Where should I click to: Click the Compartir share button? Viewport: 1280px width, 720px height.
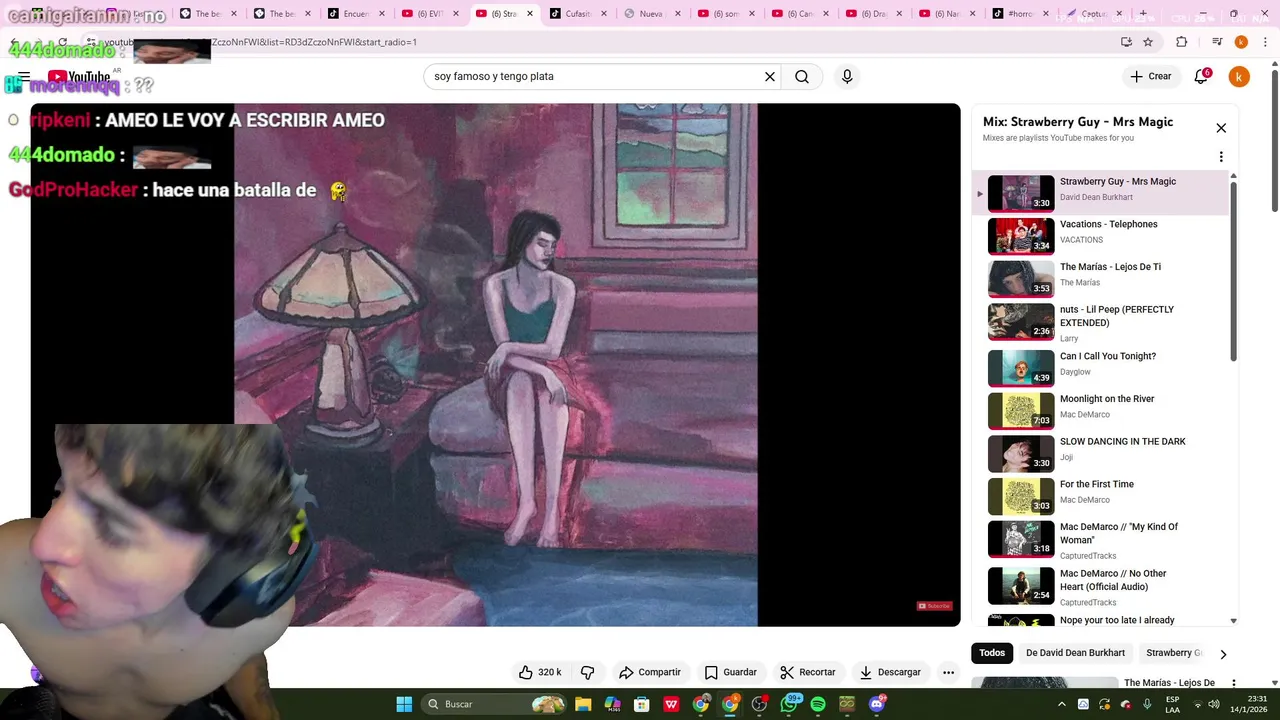(x=650, y=672)
